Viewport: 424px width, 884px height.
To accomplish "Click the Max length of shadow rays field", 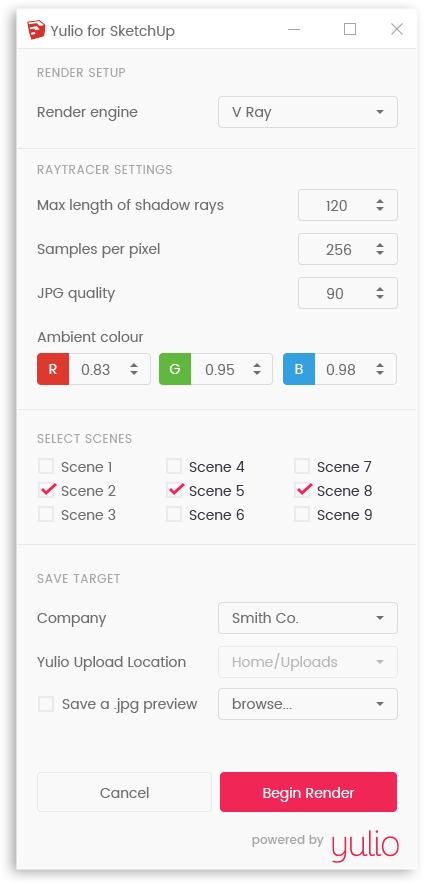I will pyautogui.click(x=348, y=205).
